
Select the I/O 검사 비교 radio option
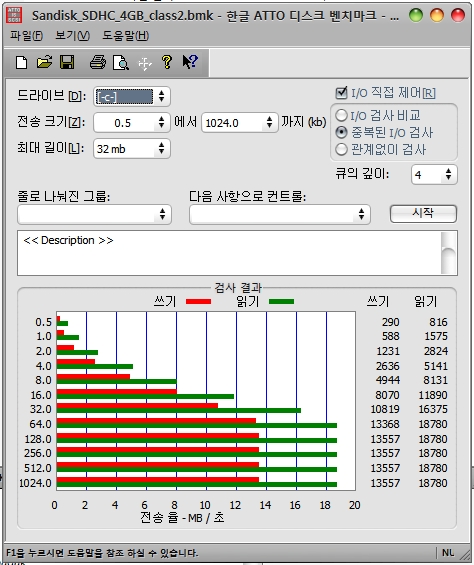click(x=341, y=115)
